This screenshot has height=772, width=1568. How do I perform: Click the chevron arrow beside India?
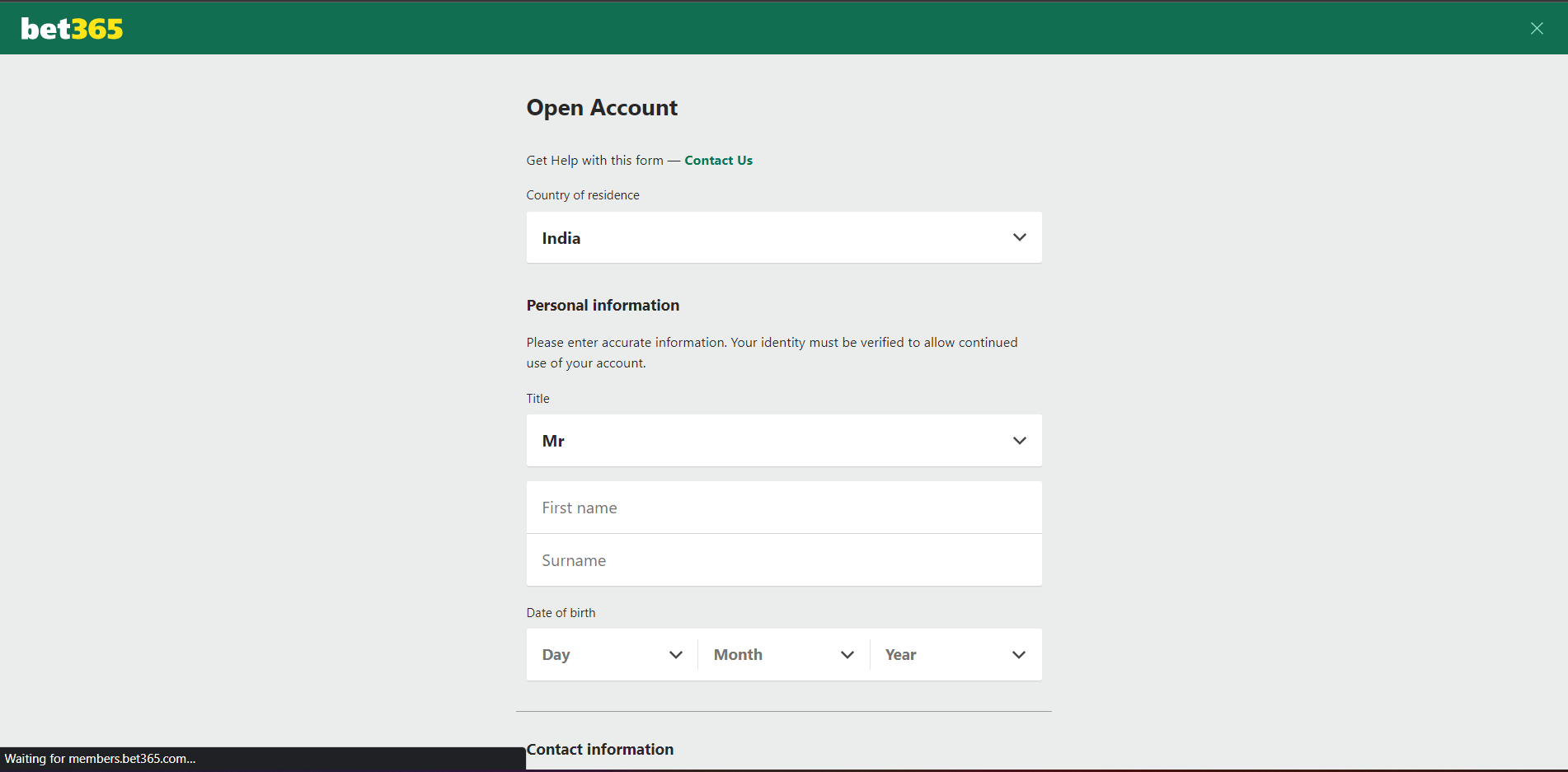click(x=1019, y=237)
